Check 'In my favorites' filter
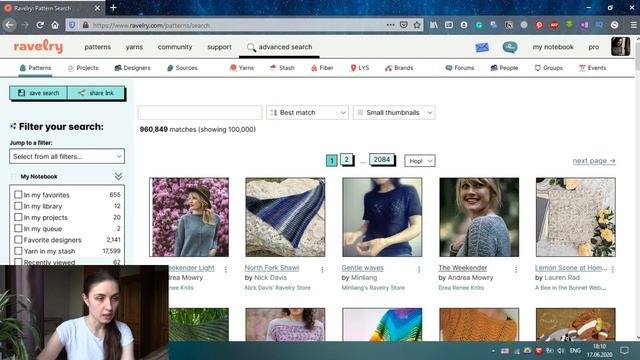This screenshot has height=360, width=640. [x=18, y=195]
